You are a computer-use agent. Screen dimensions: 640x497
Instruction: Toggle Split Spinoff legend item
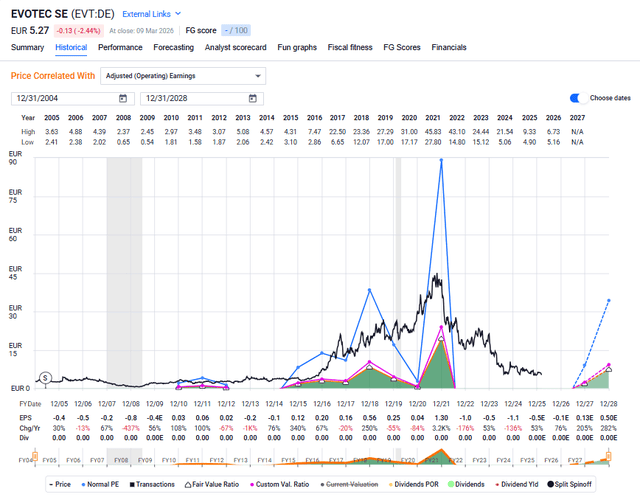click(x=569, y=484)
